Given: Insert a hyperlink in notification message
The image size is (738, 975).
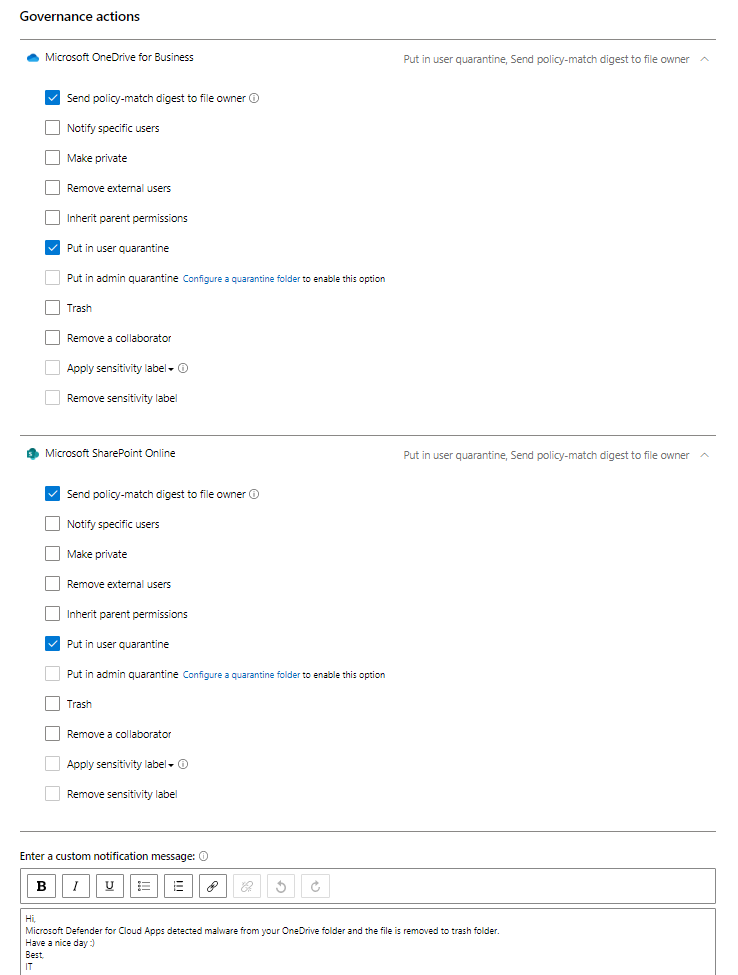Looking at the screenshot, I should [x=213, y=886].
